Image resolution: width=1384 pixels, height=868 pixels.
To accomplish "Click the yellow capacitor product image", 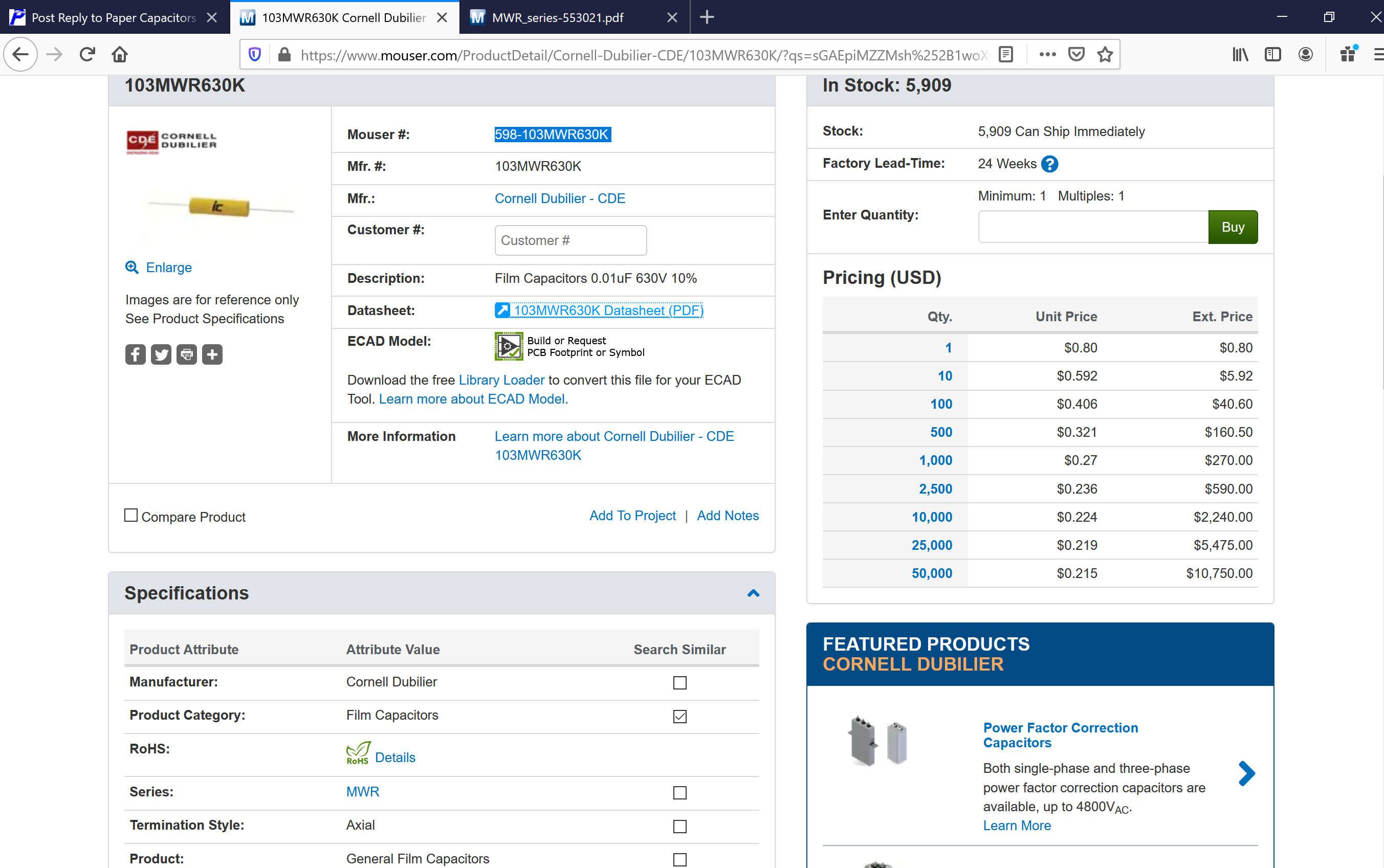I will 220,206.
